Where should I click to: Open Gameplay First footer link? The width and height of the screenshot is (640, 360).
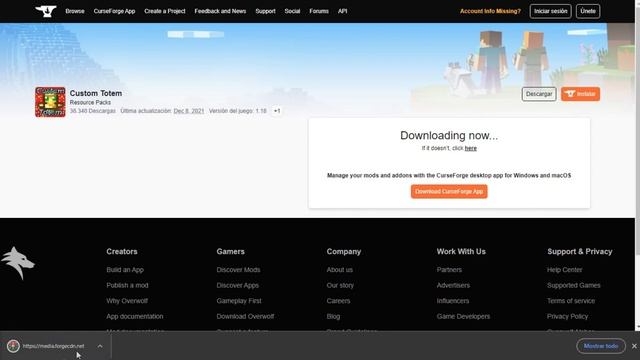(239, 301)
